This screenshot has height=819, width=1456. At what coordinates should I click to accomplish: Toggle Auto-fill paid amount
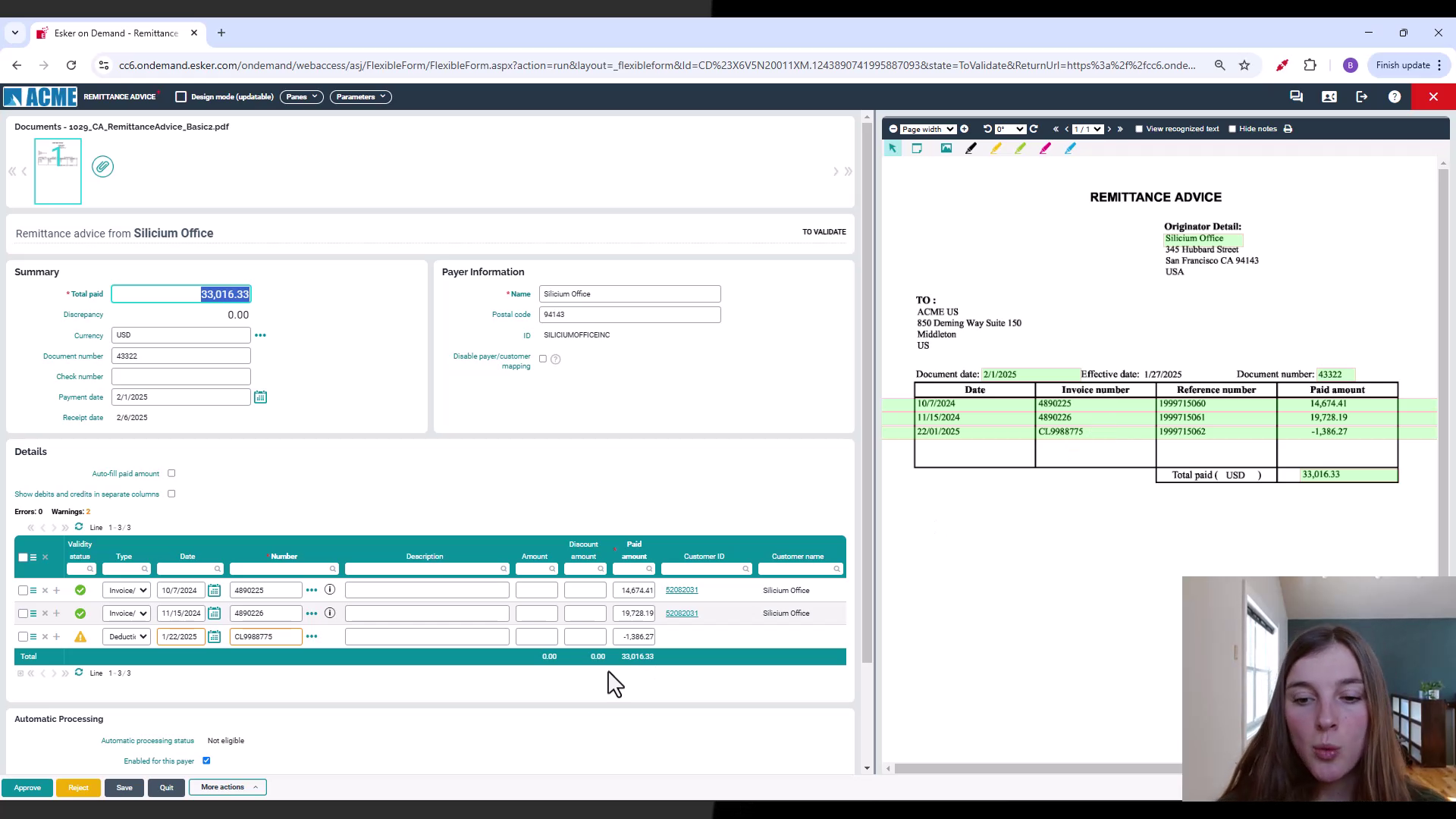point(171,473)
